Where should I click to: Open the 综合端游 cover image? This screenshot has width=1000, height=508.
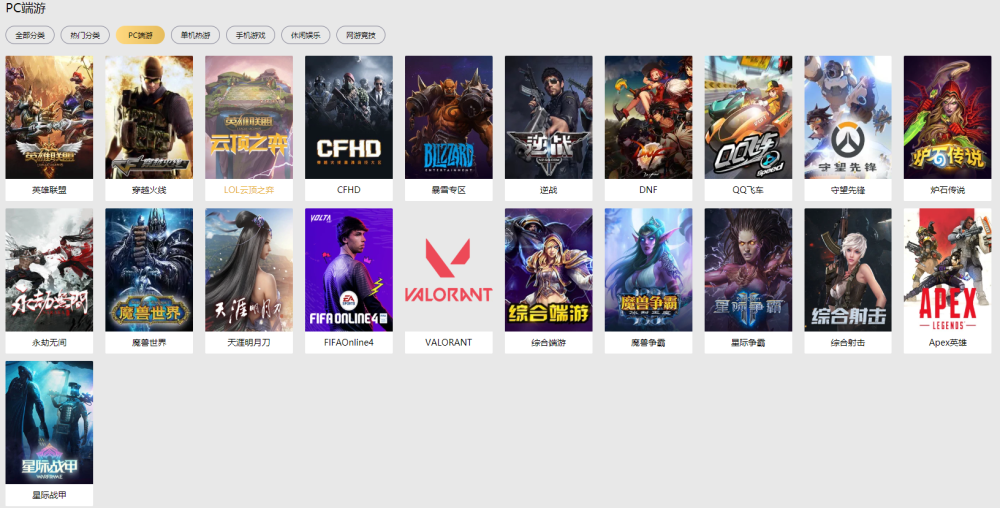click(x=548, y=270)
